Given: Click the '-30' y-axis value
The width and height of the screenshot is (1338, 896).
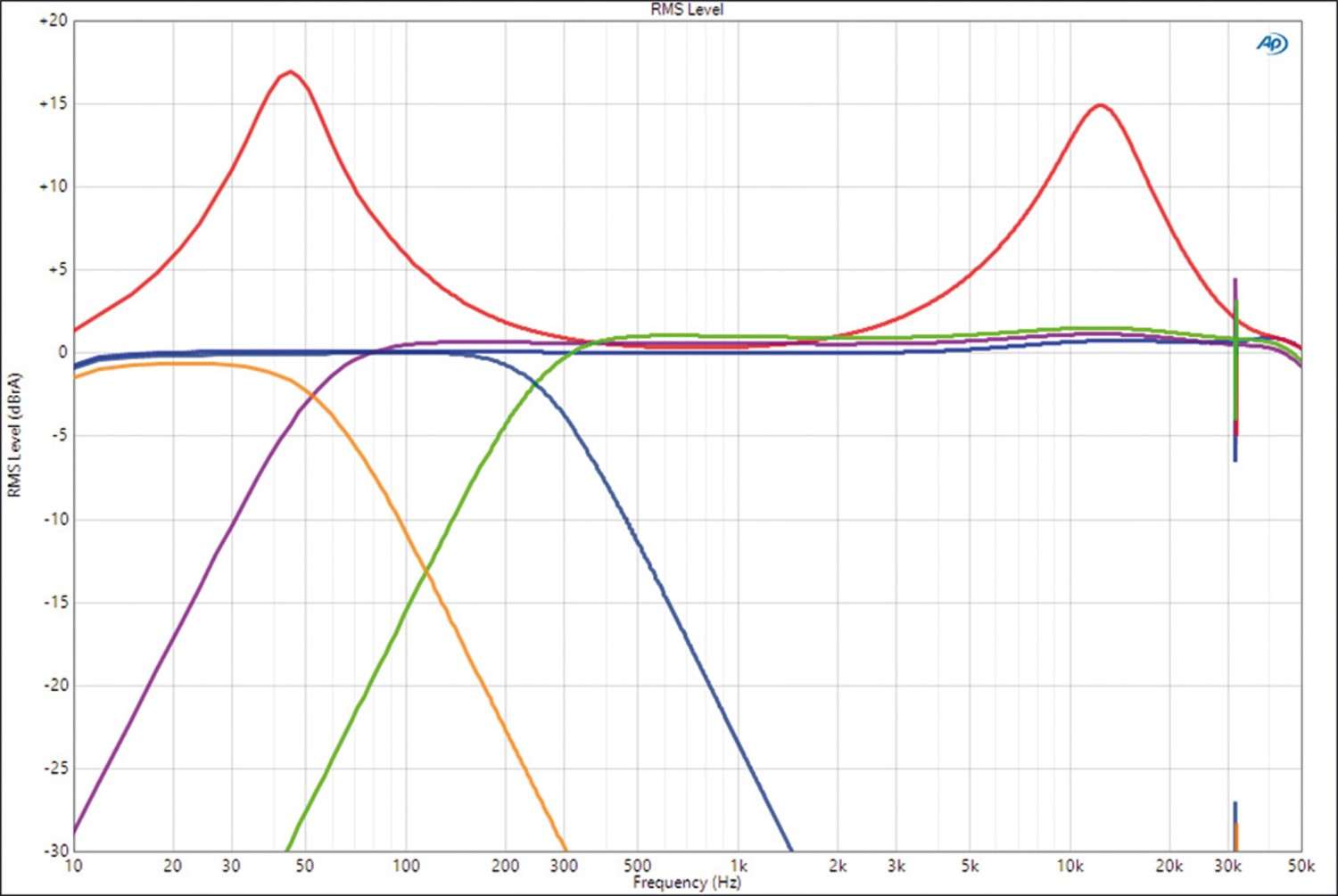Looking at the screenshot, I should tap(54, 851).
